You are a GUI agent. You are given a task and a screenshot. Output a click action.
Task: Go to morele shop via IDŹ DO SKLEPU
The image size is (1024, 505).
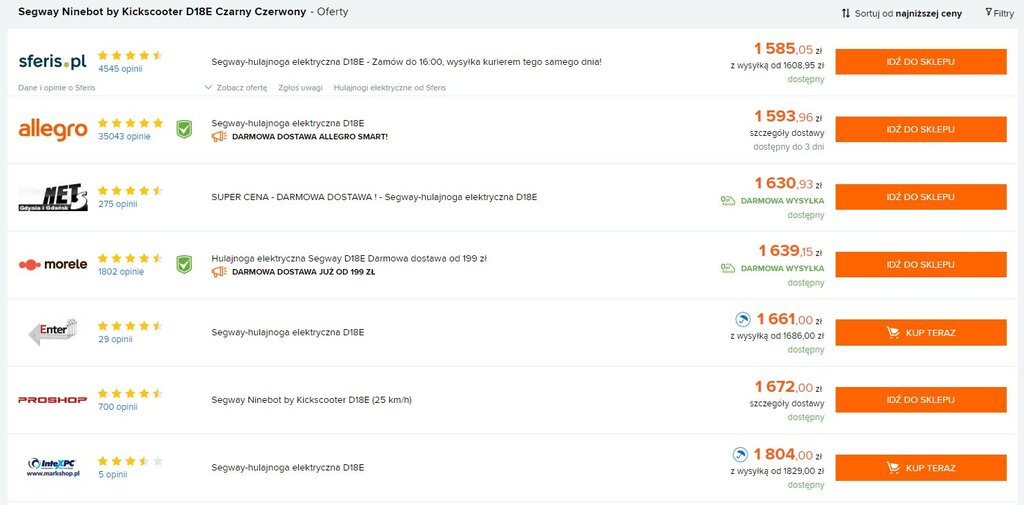tap(921, 265)
